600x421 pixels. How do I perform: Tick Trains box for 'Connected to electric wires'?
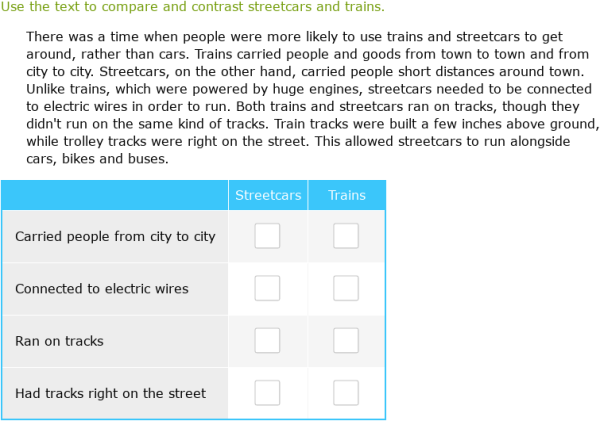(346, 288)
